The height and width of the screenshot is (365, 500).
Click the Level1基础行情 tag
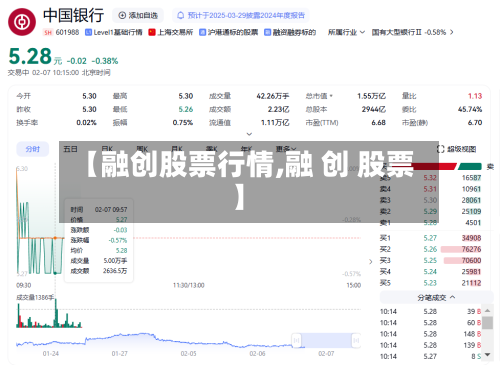(x=114, y=32)
